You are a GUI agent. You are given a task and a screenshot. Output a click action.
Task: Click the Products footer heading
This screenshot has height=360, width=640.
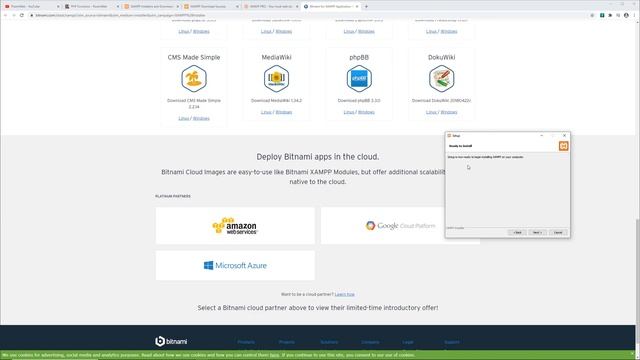pyautogui.click(x=246, y=342)
